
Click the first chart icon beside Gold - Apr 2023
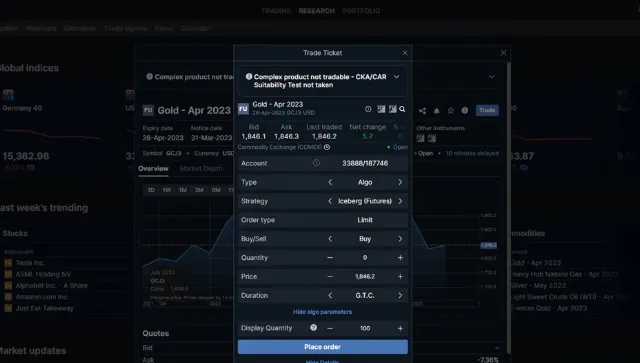point(381,109)
